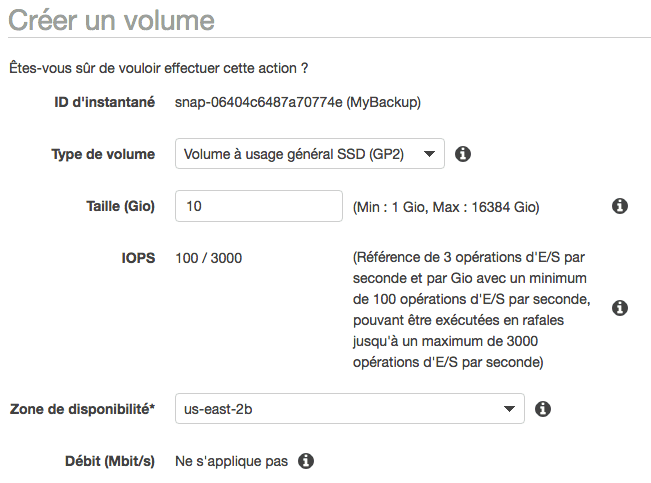Click the Débit (Mbit/s) label

pyautogui.click(x=110, y=461)
